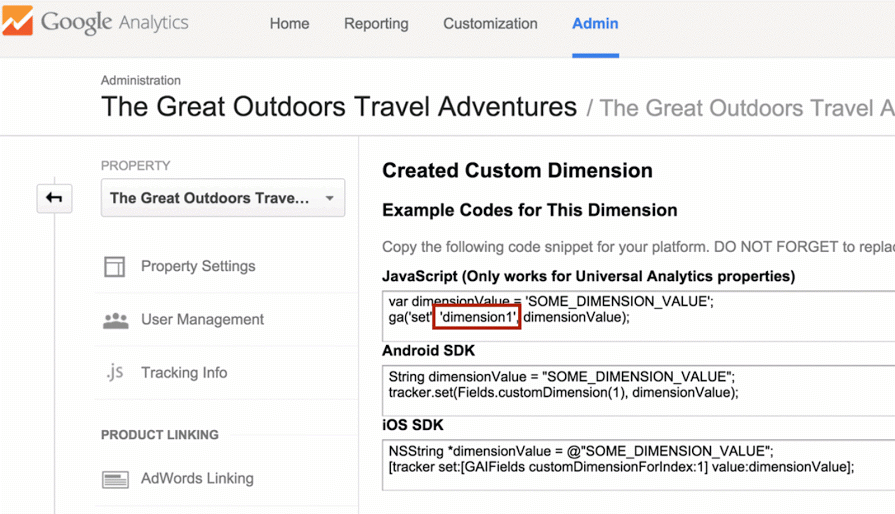Select the Admin tab
895x514 pixels.
pos(595,23)
